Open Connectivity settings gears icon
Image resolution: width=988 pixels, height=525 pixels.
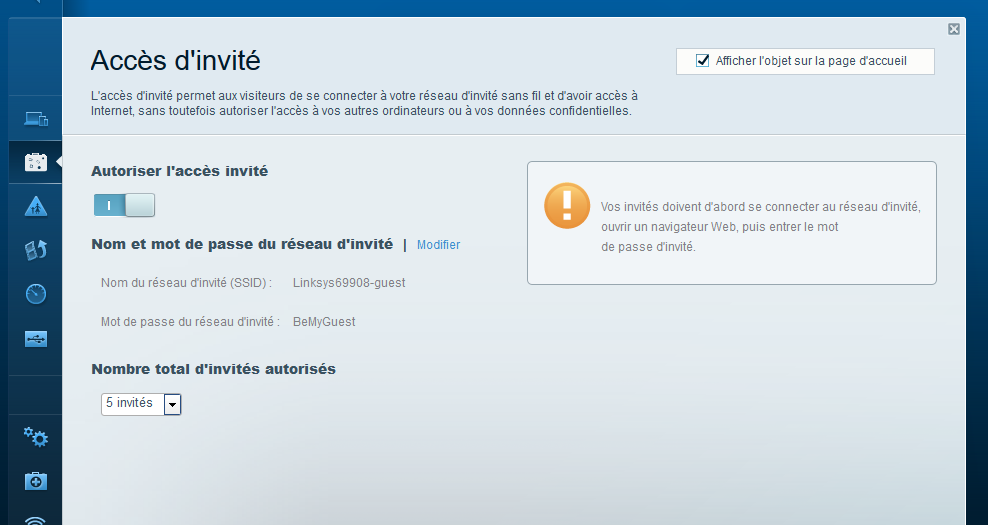(x=36, y=437)
